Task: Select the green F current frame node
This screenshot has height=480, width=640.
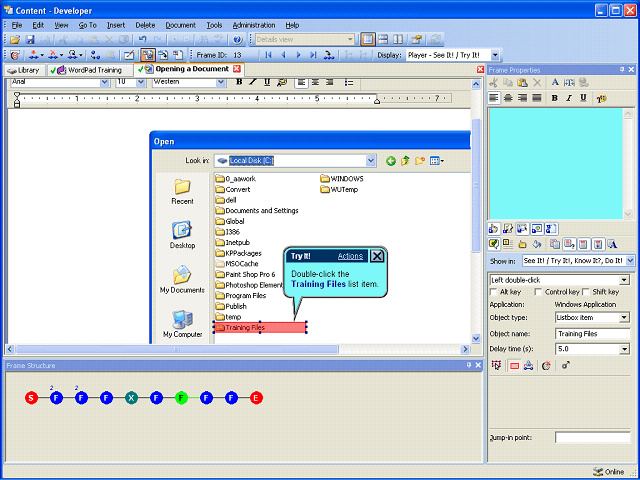Action: pos(181,398)
